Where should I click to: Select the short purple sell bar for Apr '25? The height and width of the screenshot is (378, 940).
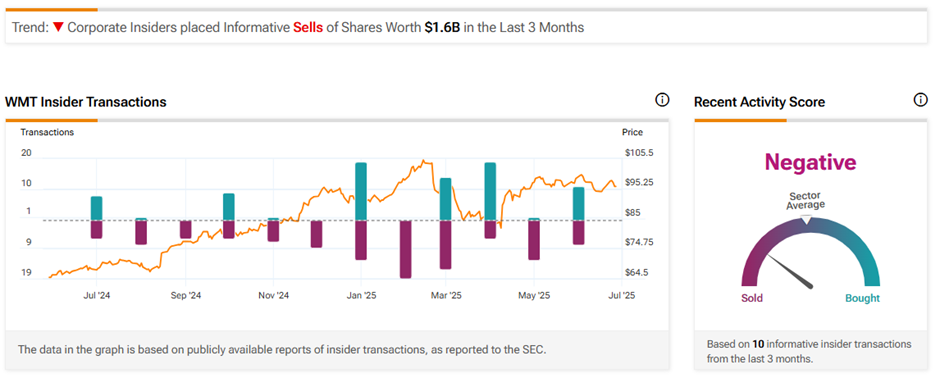pos(490,229)
